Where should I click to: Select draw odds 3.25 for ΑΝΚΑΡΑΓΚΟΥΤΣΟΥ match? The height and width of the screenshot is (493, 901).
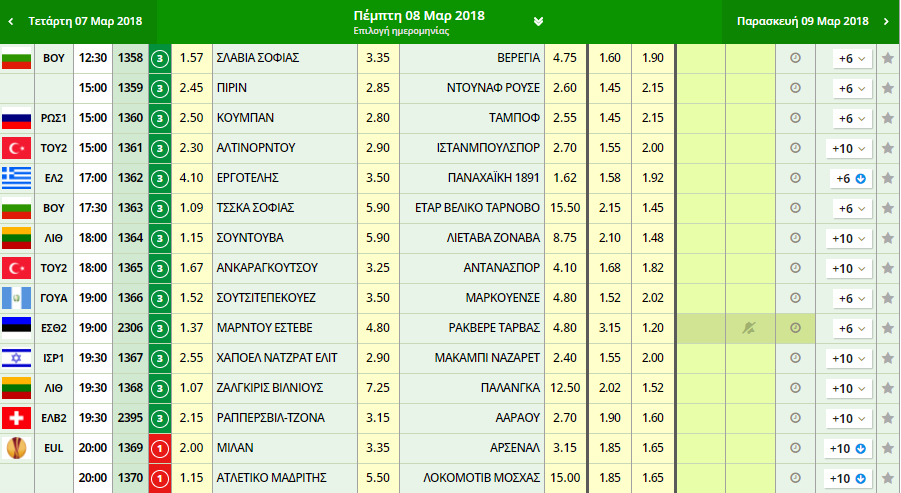pyautogui.click(x=378, y=268)
